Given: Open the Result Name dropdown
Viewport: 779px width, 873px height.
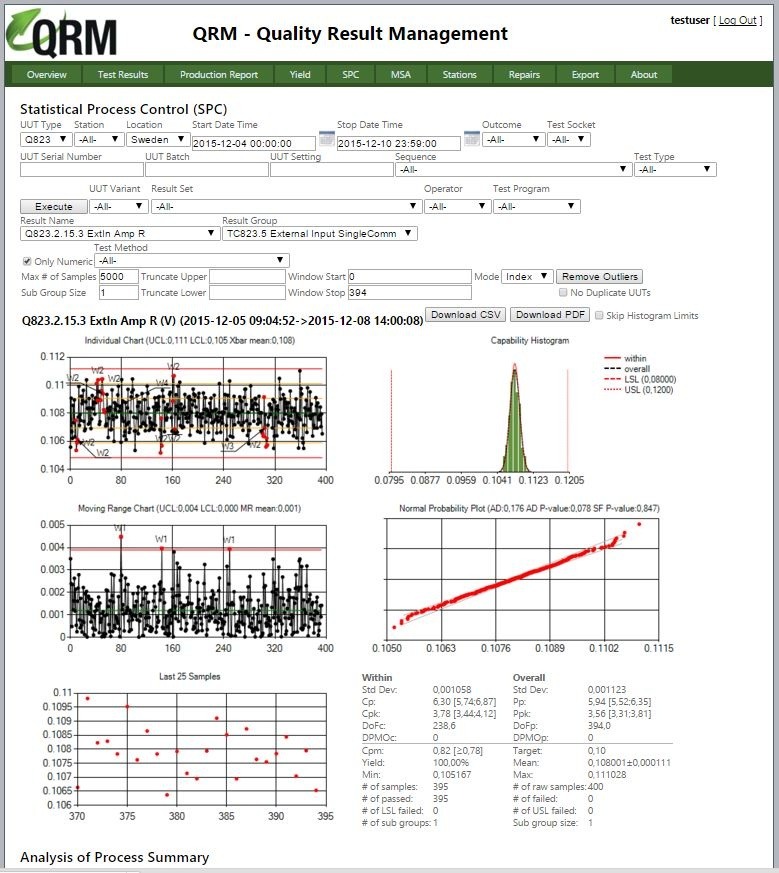Looking at the screenshot, I should pyautogui.click(x=119, y=233).
